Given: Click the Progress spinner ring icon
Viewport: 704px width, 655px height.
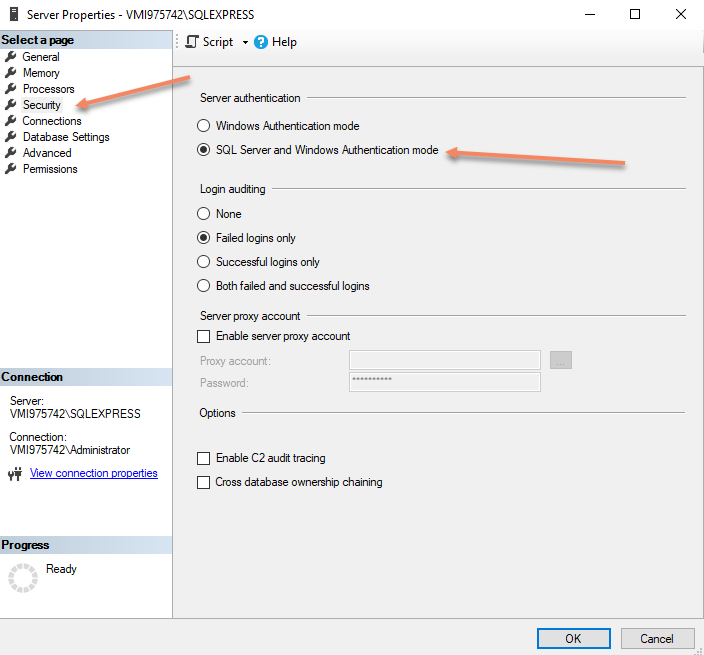Looking at the screenshot, I should click(23, 578).
